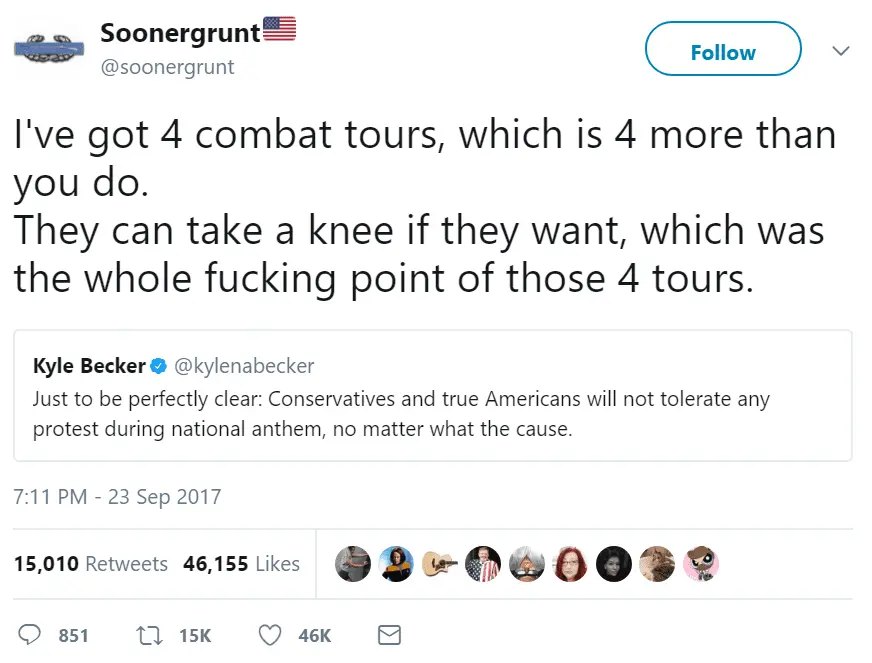Screen dimensions: 872x663
Task: Like the tweet with the heart icon
Action: [x=269, y=634]
